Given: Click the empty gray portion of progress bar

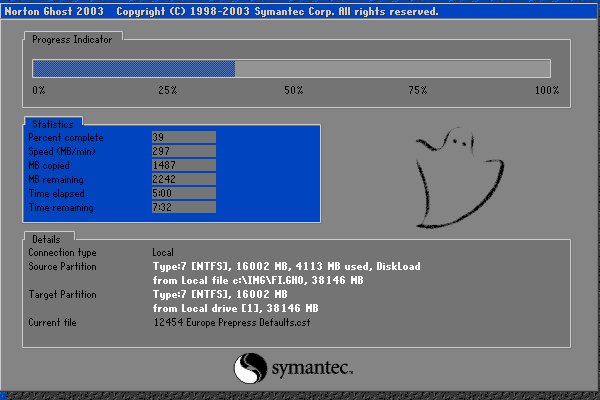Looking at the screenshot, I should (x=392, y=68).
